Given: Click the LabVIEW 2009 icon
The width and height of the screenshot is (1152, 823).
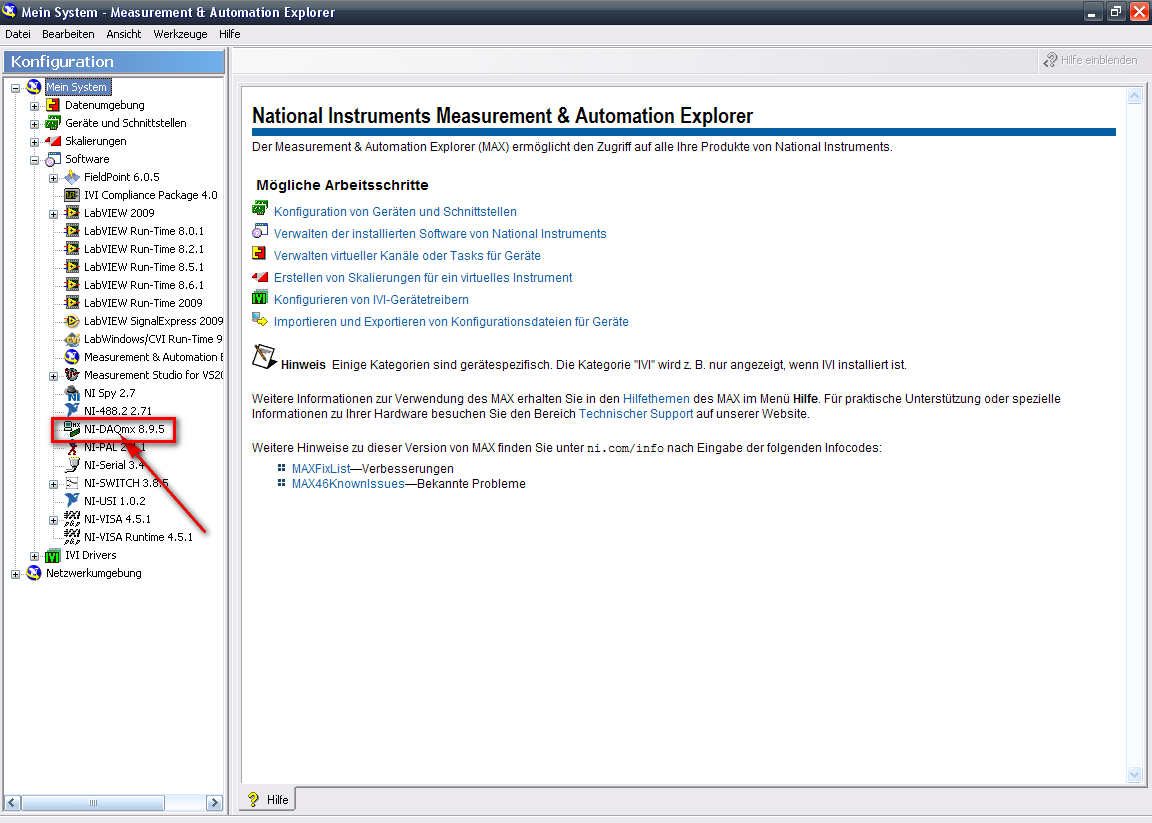Looking at the screenshot, I should (72, 213).
